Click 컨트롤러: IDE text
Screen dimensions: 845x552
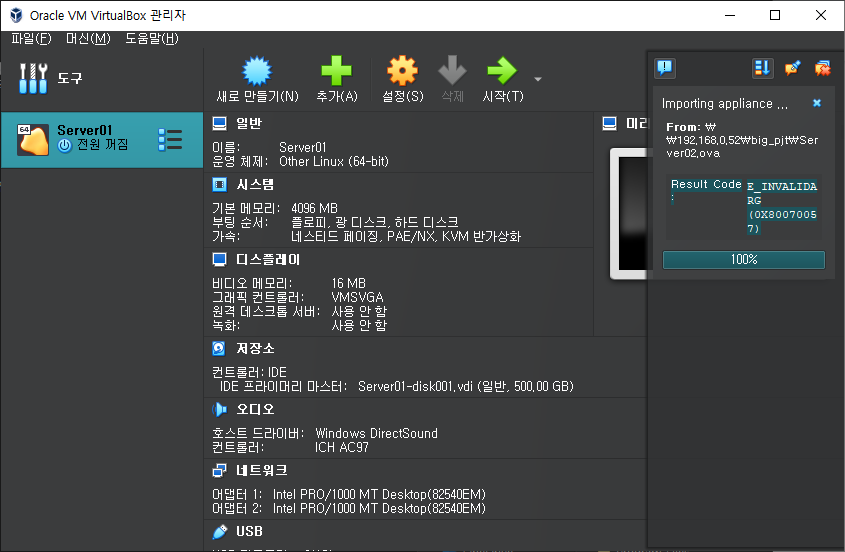[x=249, y=372]
